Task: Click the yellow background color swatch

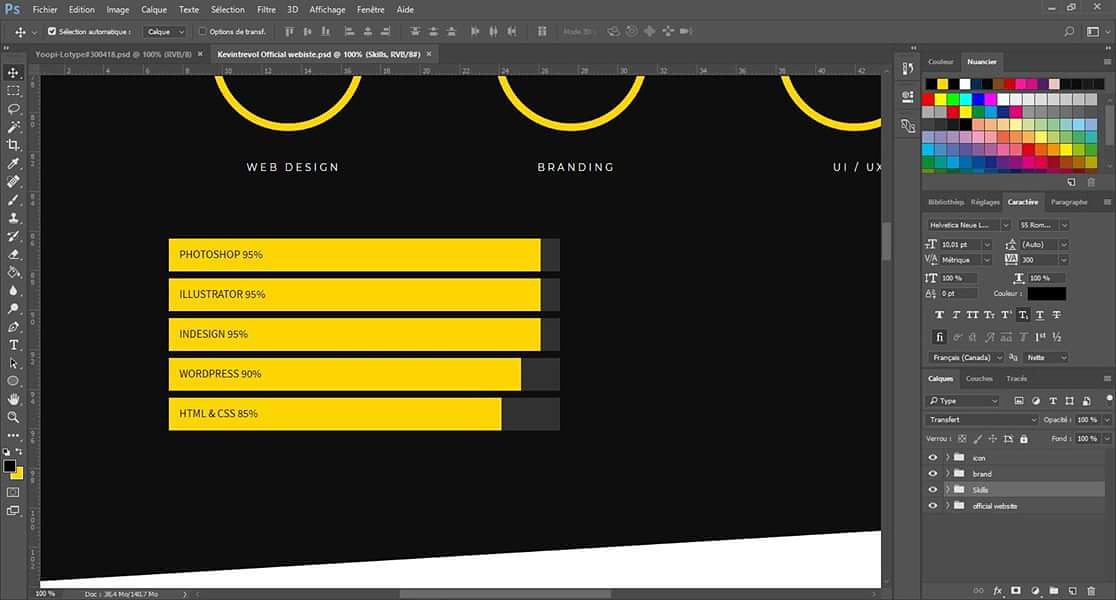Action: [x=19, y=475]
